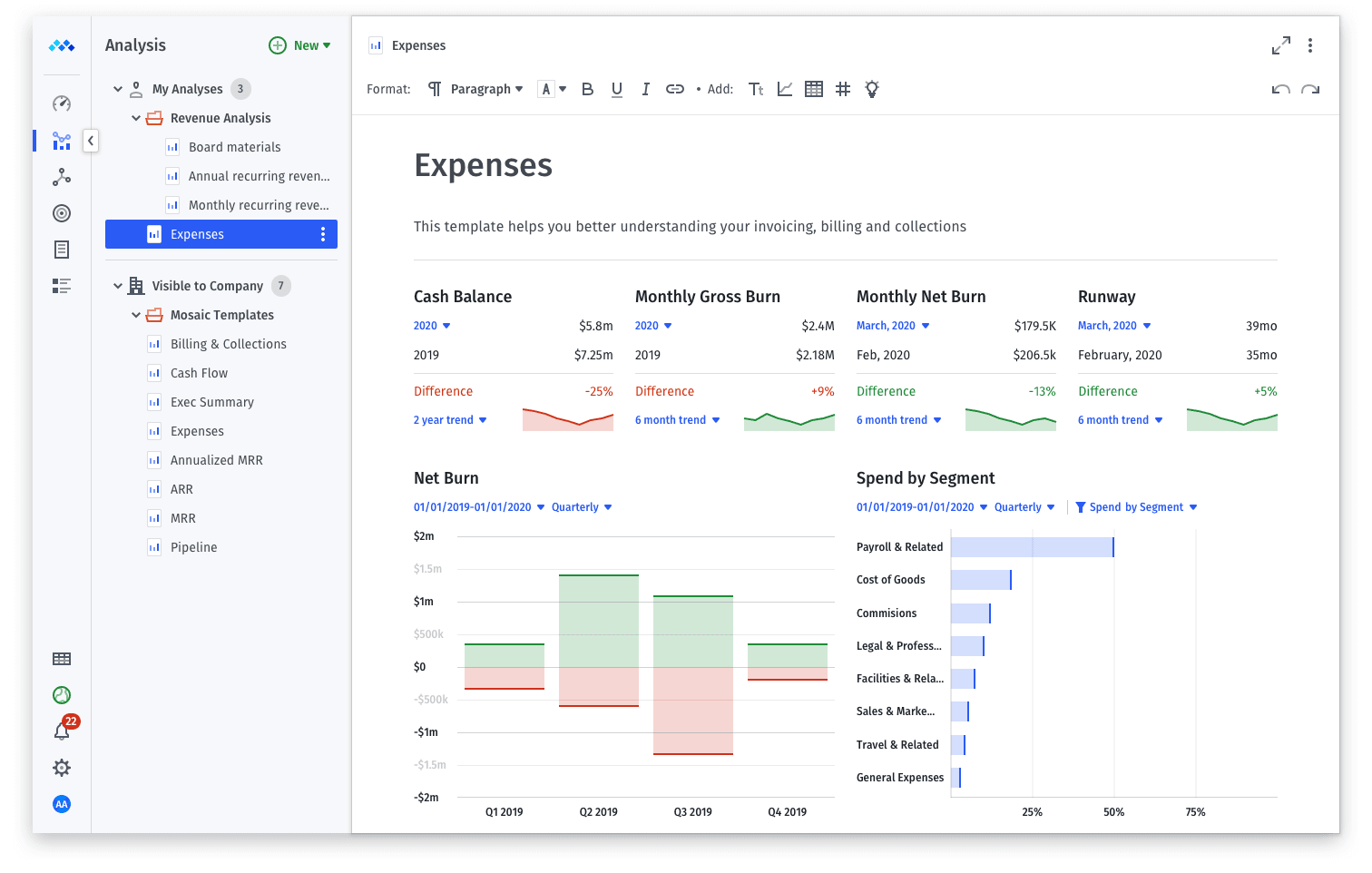The image size is (1372, 873).
Task: Click the lightbulb insight icon in toolbar
Action: [872, 89]
